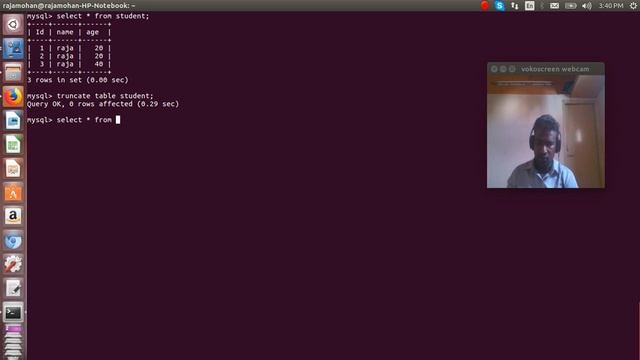The image size is (640, 360).
Task: Click 'Query OK, 0 rows affected' output
Action: point(103,104)
